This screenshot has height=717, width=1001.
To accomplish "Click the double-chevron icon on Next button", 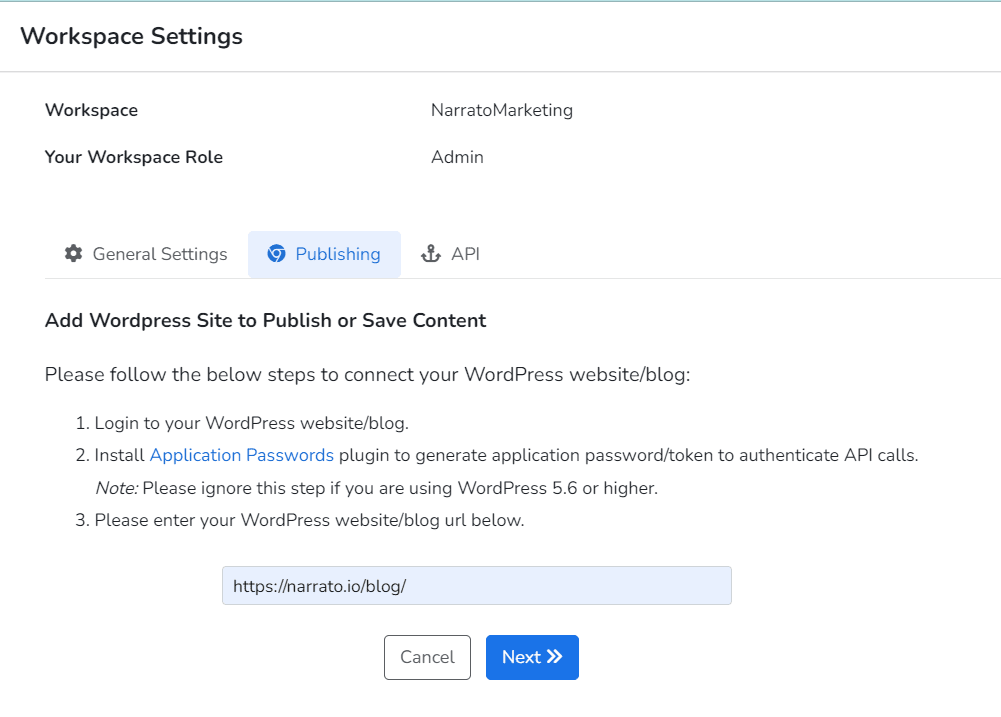I will 554,656.
